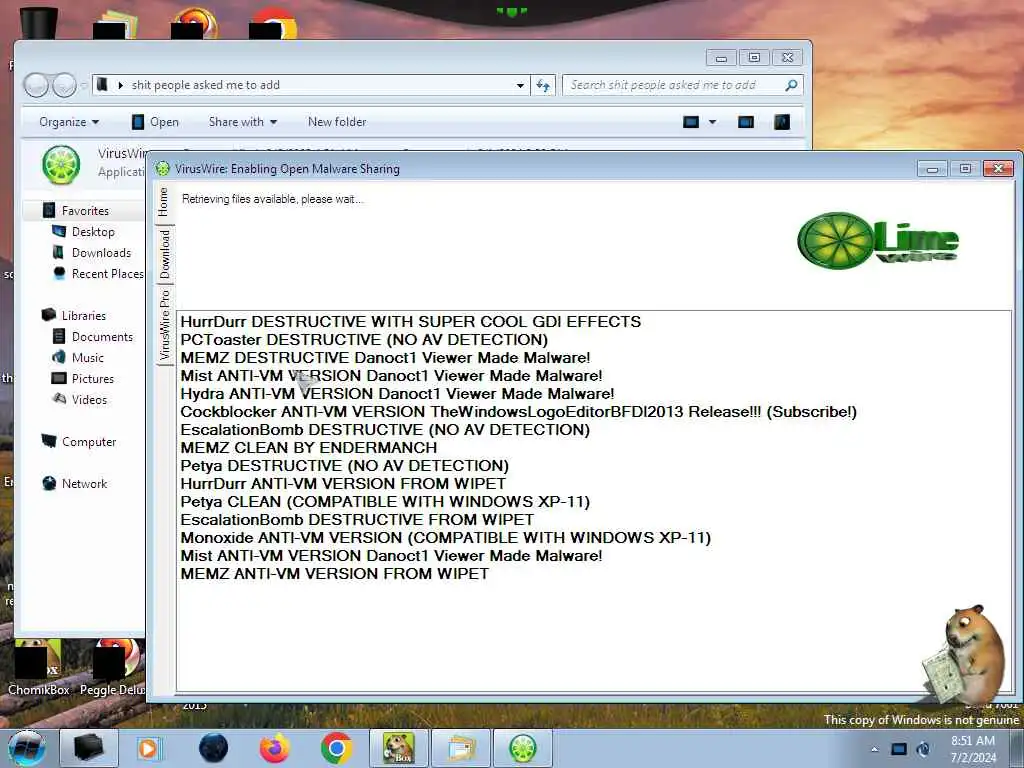Screen dimensions: 1024x768
Task: Click the VirusWire lime title bar icon
Action: (x=163, y=169)
